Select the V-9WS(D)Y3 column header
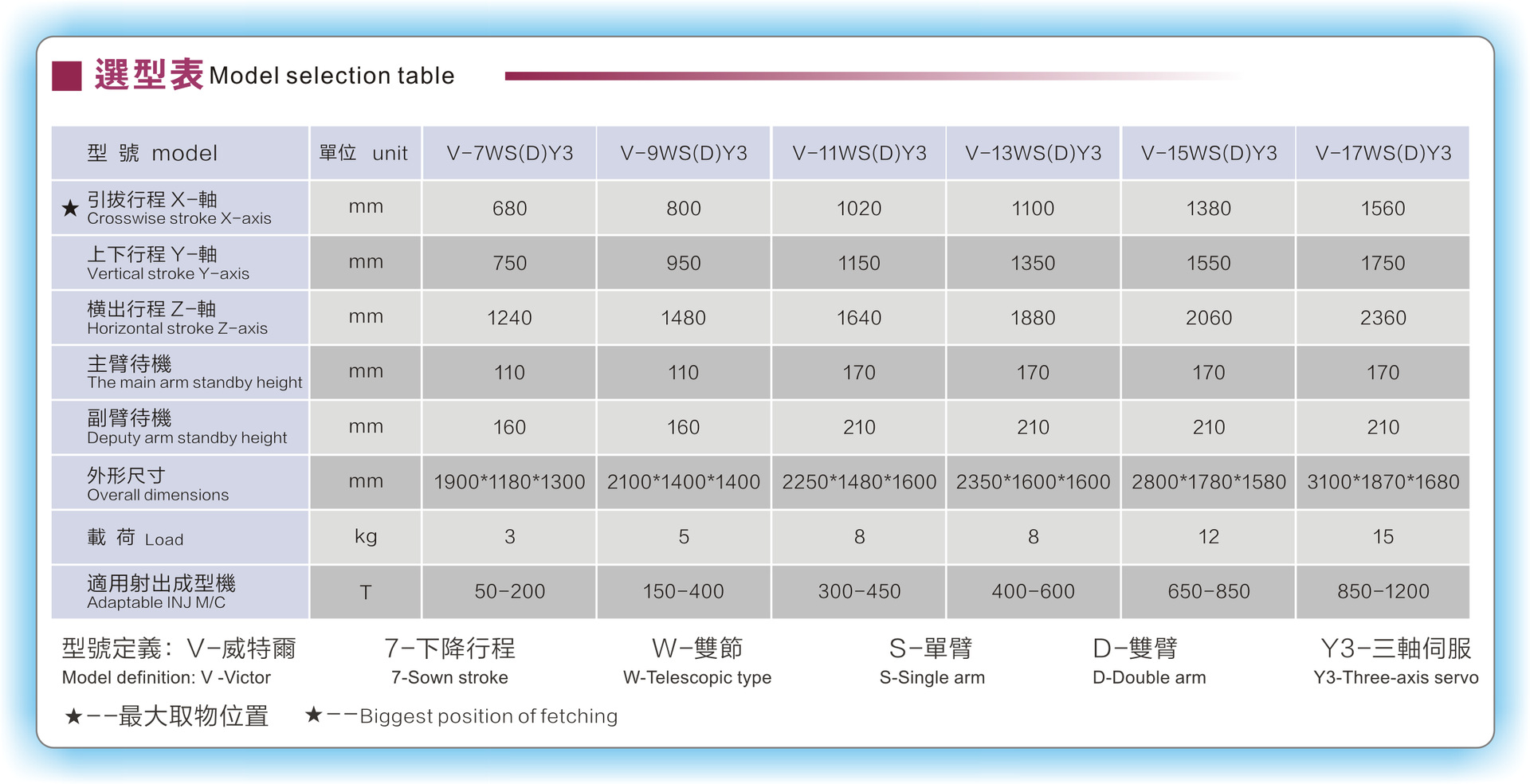 click(x=684, y=153)
